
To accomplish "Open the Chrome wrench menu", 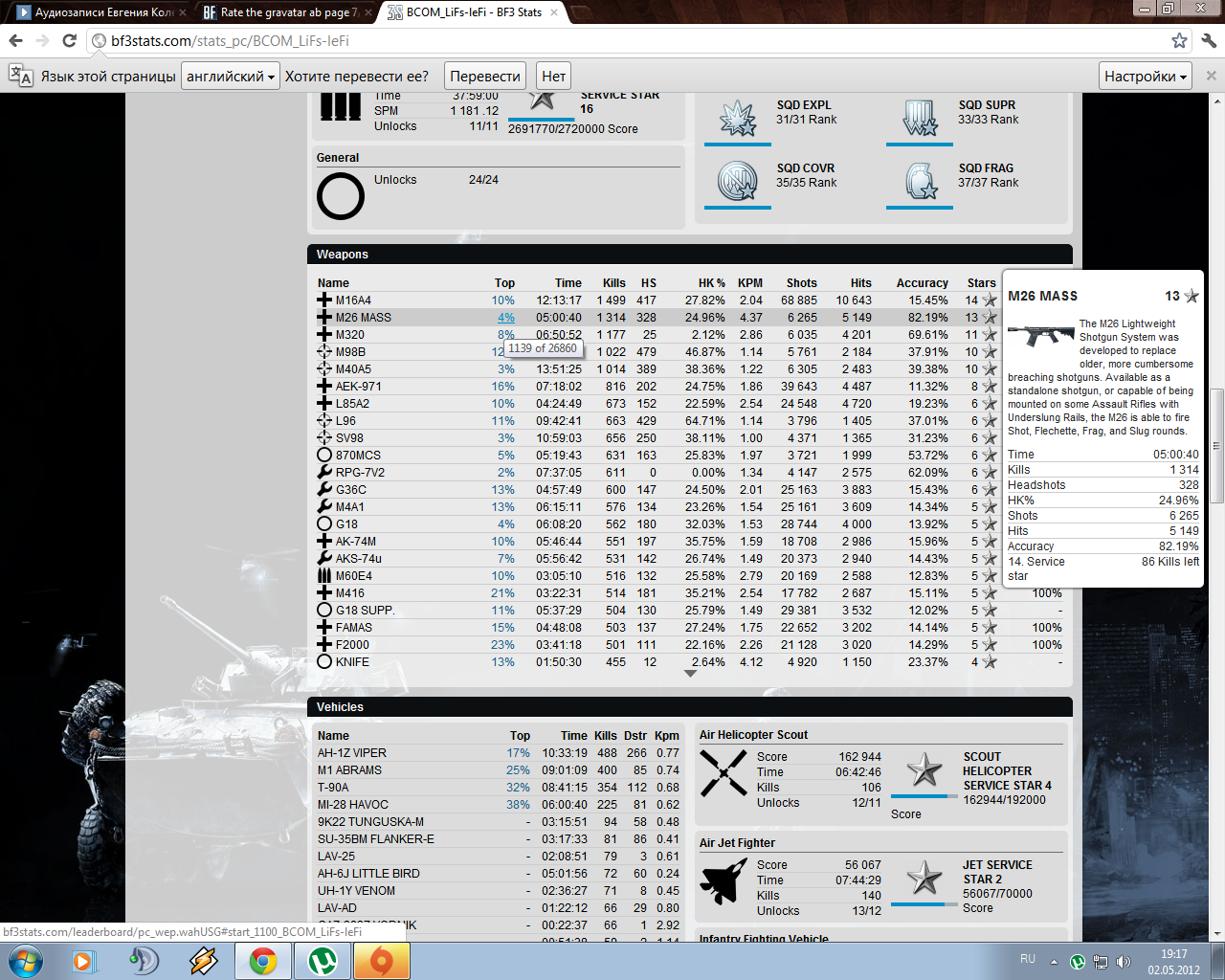I will pos(1209,41).
